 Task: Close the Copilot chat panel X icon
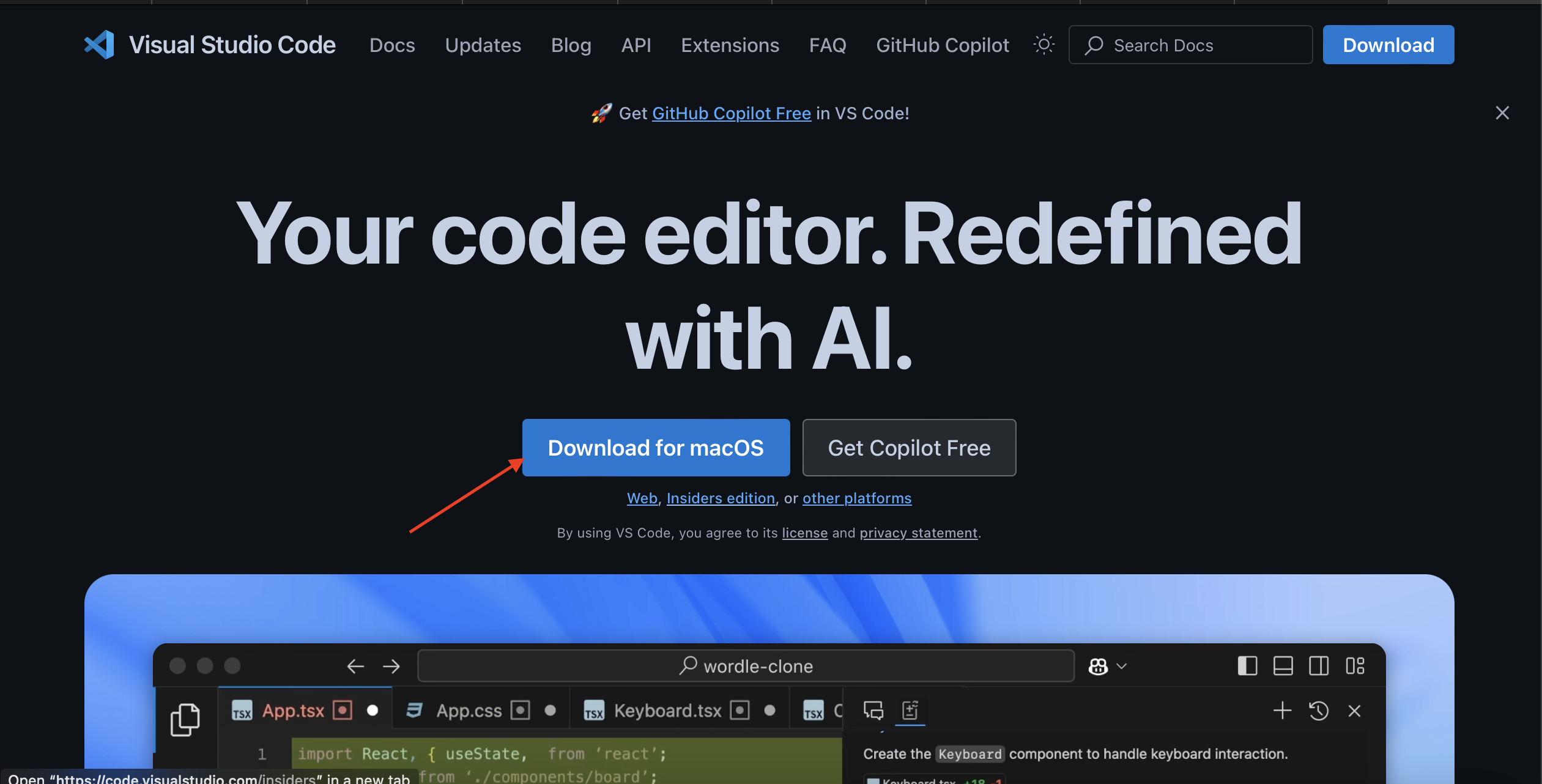coord(1354,711)
